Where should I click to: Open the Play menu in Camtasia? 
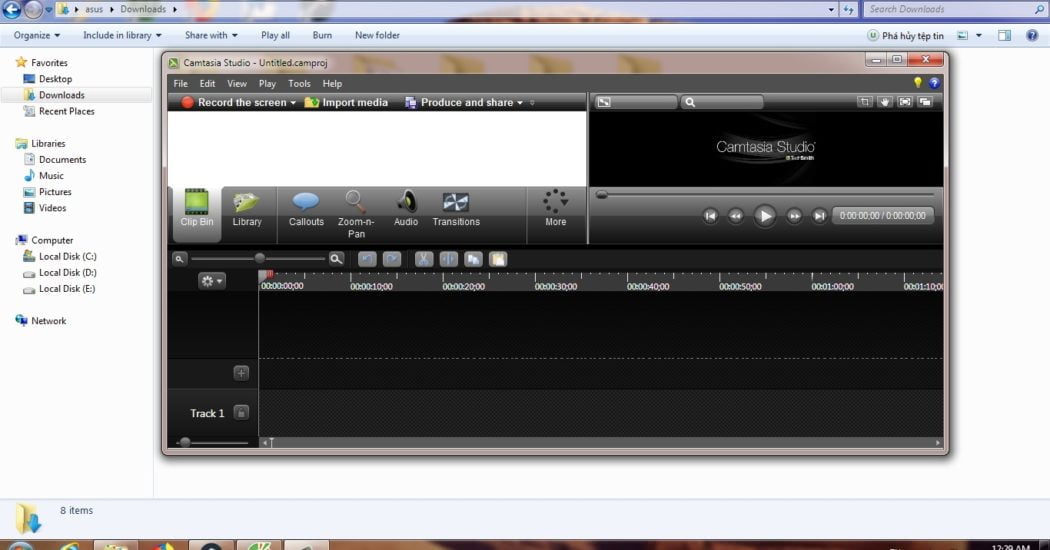pyautogui.click(x=267, y=84)
